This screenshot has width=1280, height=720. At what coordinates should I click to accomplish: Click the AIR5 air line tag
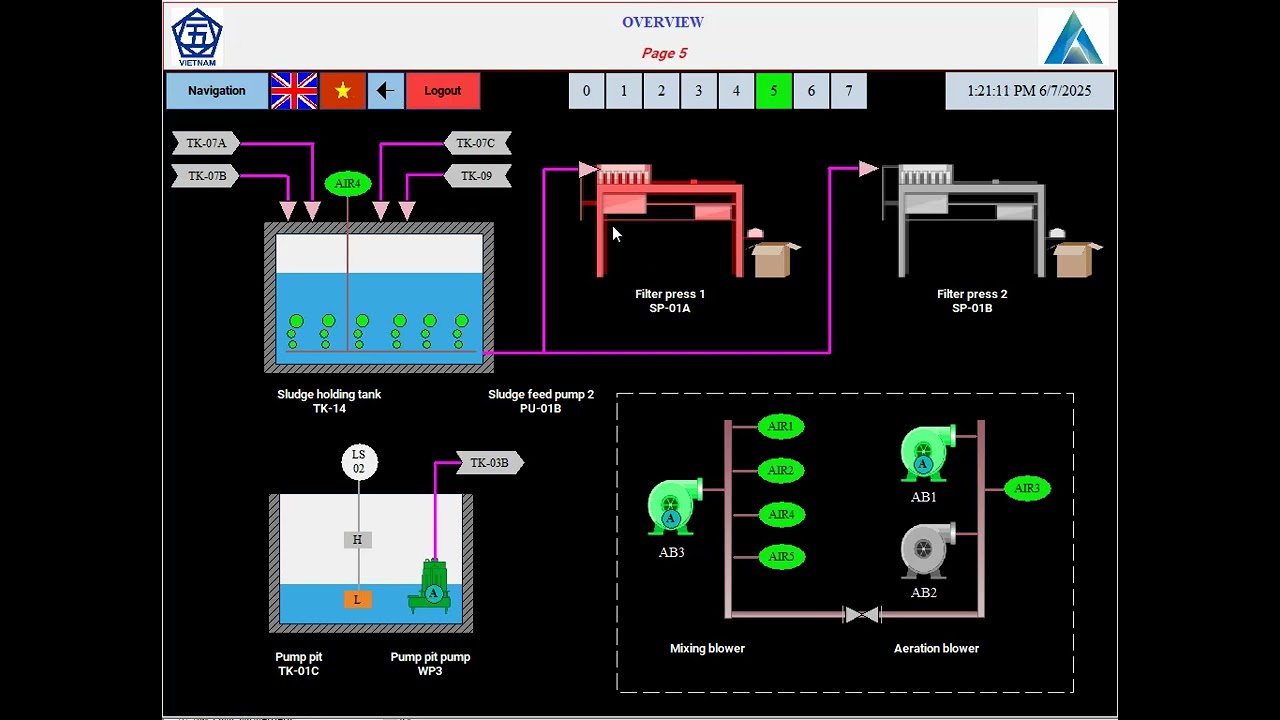point(781,557)
